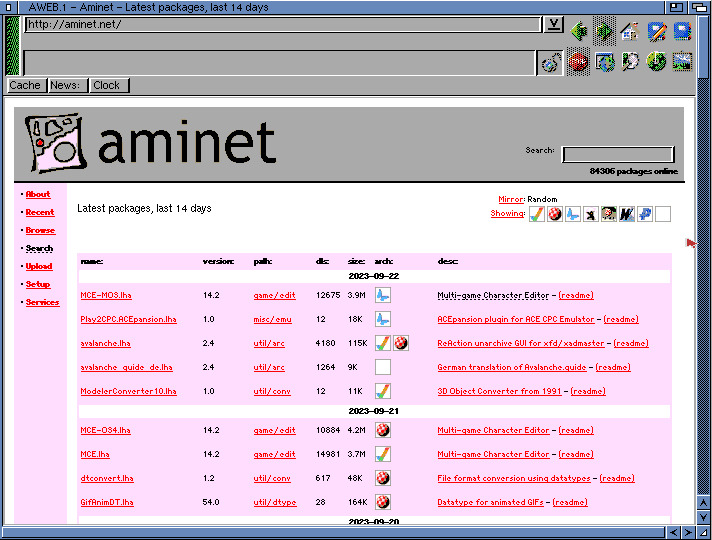Click the checkmark arch icon in avalanche.lha row
This screenshot has height=540, width=712.
383,343
